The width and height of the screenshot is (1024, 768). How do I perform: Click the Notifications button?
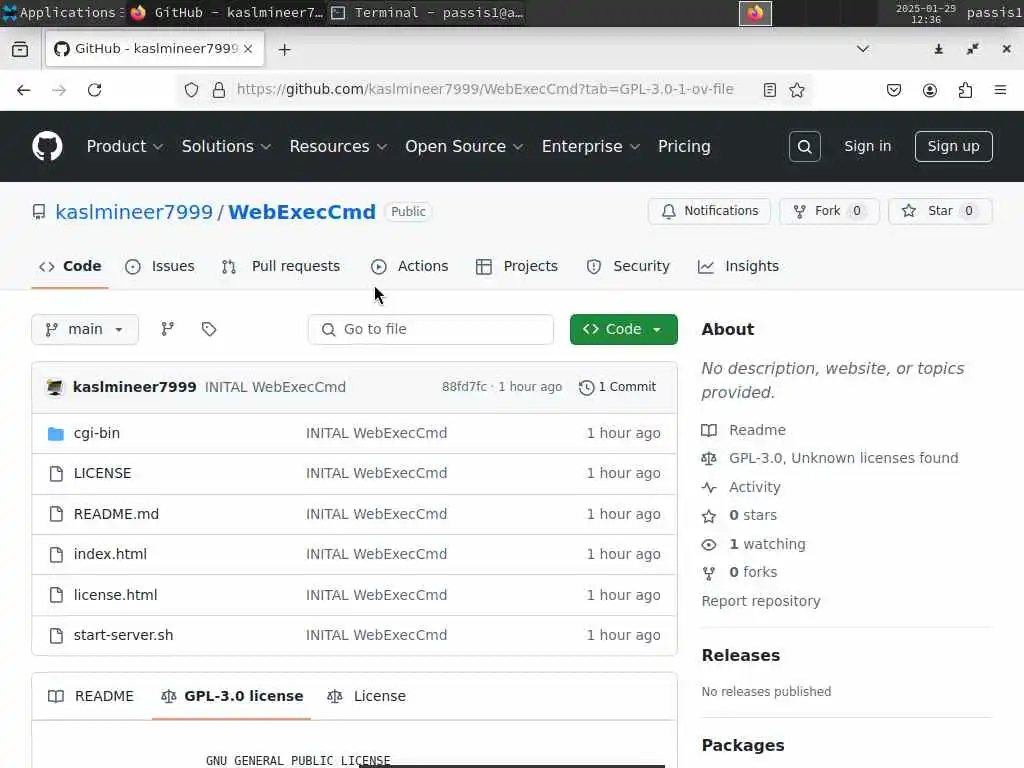(x=709, y=211)
